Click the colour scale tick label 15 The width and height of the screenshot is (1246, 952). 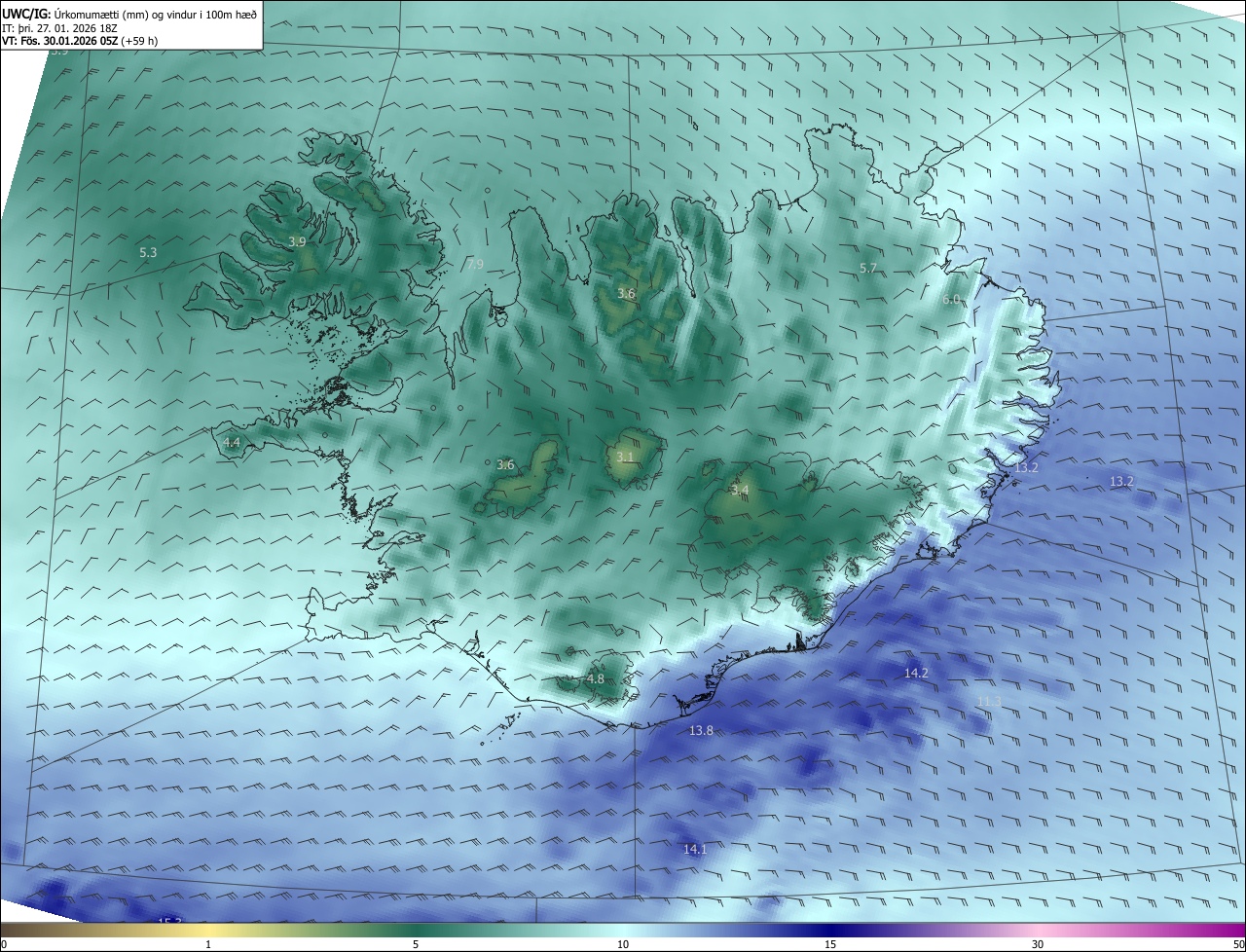click(x=830, y=944)
